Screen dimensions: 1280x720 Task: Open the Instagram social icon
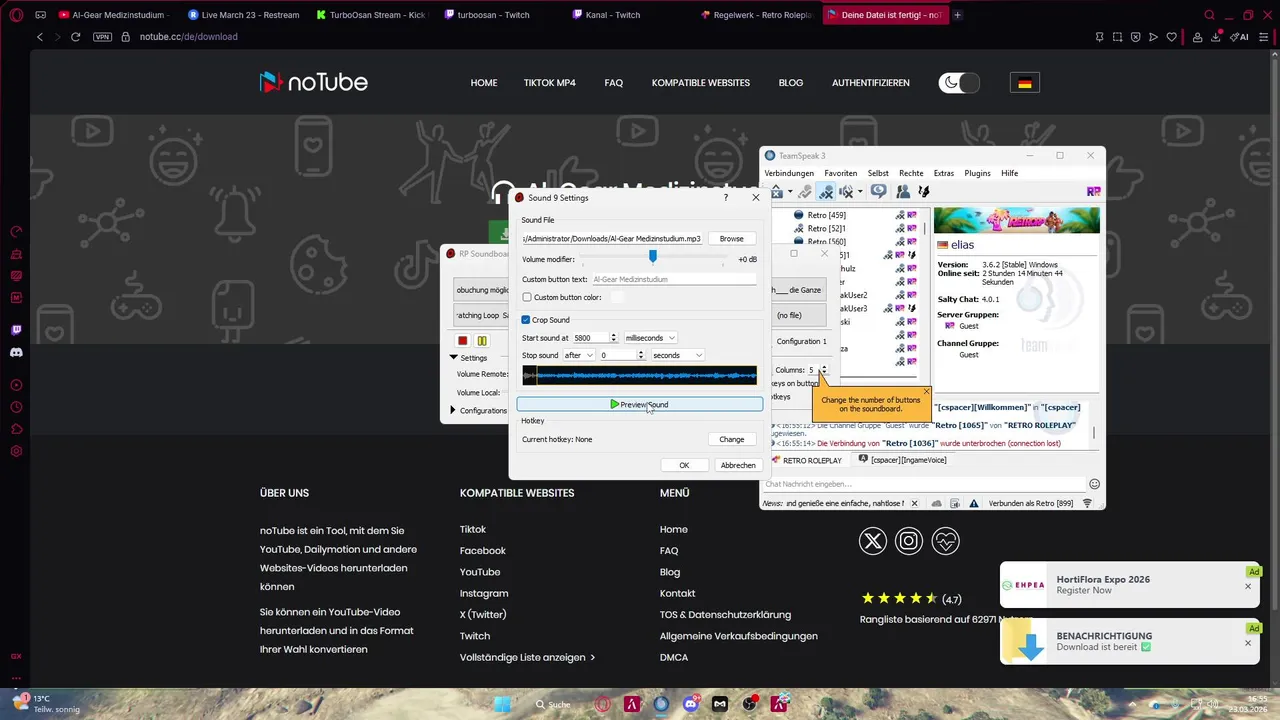click(909, 541)
